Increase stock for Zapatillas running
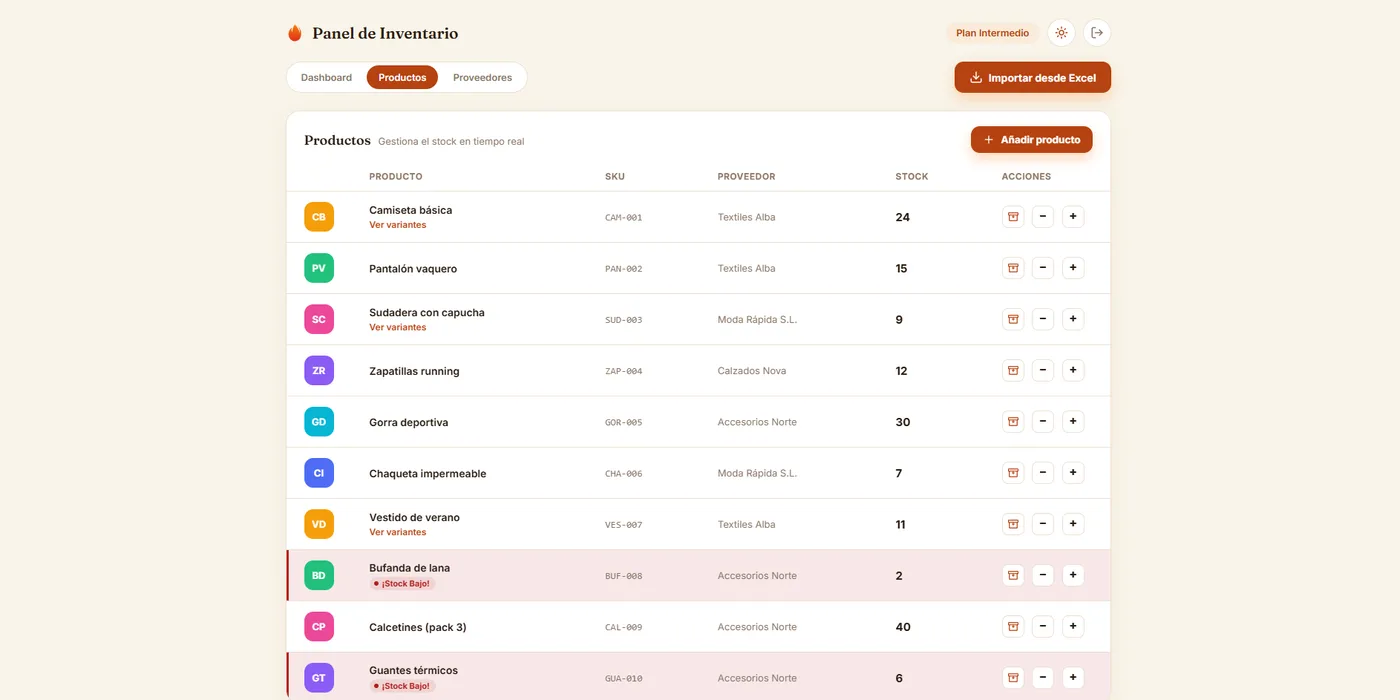 pos(1073,370)
